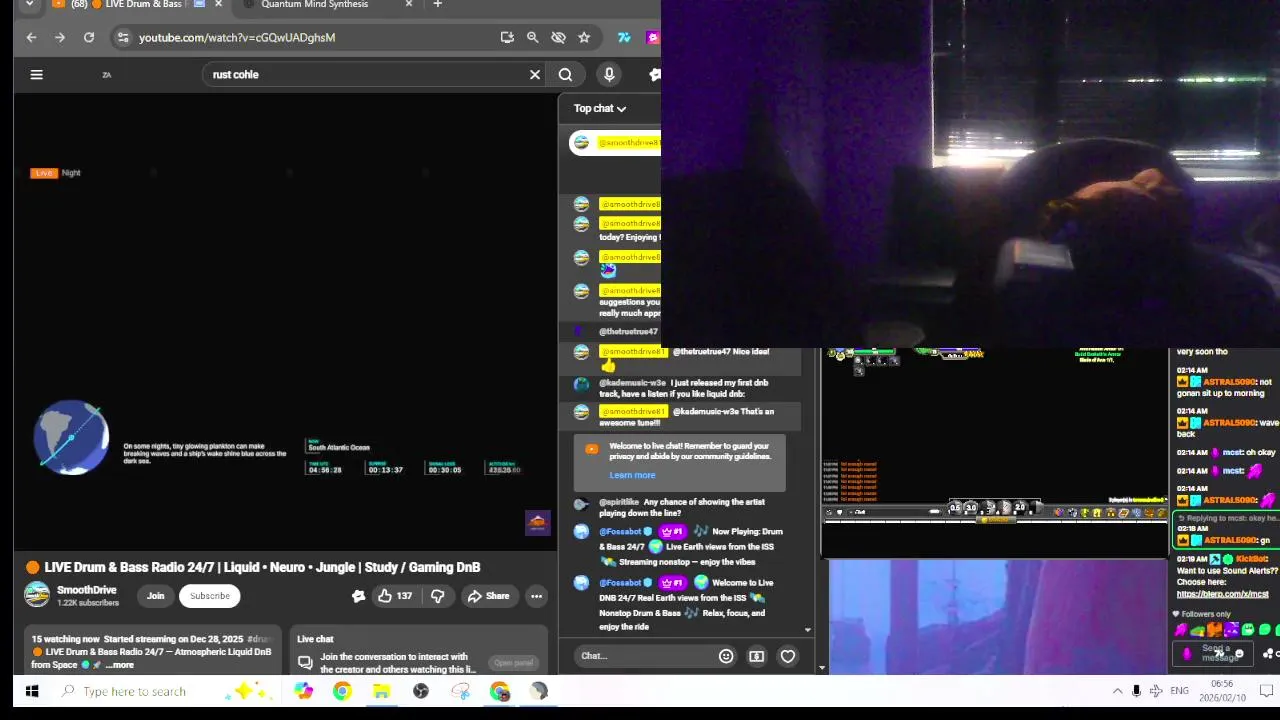
Task: Clear the YouTube search box text
Action: (535, 74)
